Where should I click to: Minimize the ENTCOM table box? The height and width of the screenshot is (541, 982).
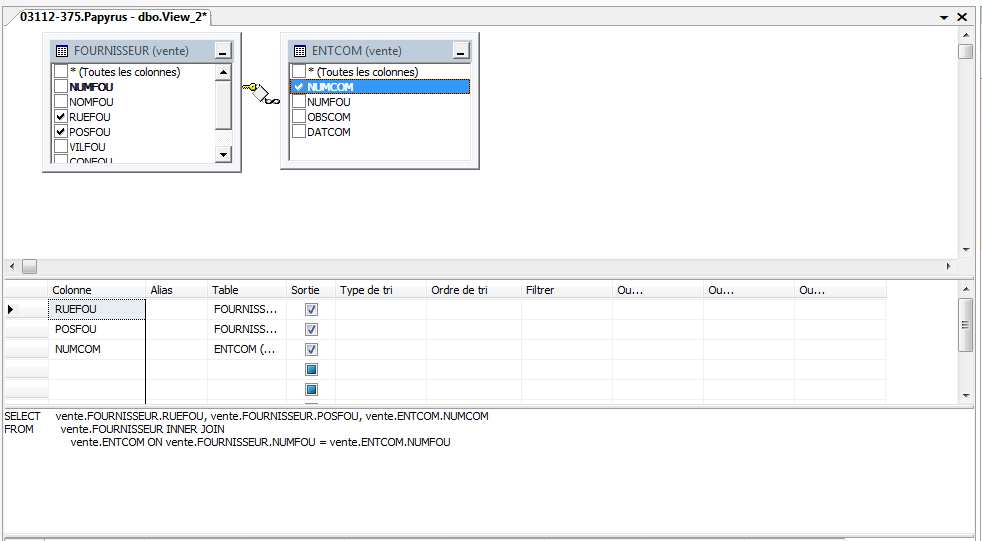[460, 51]
